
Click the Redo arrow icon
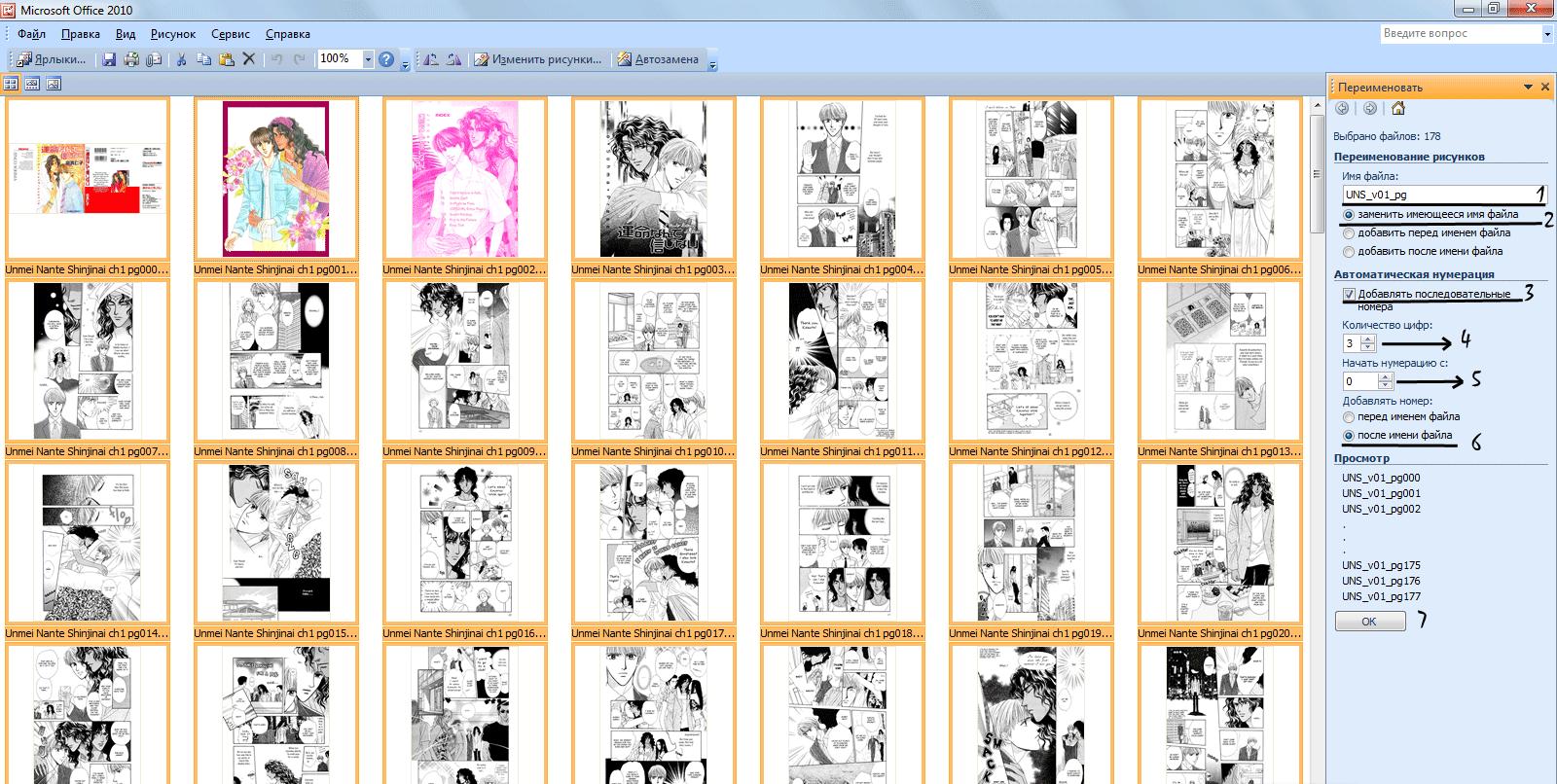[300, 59]
